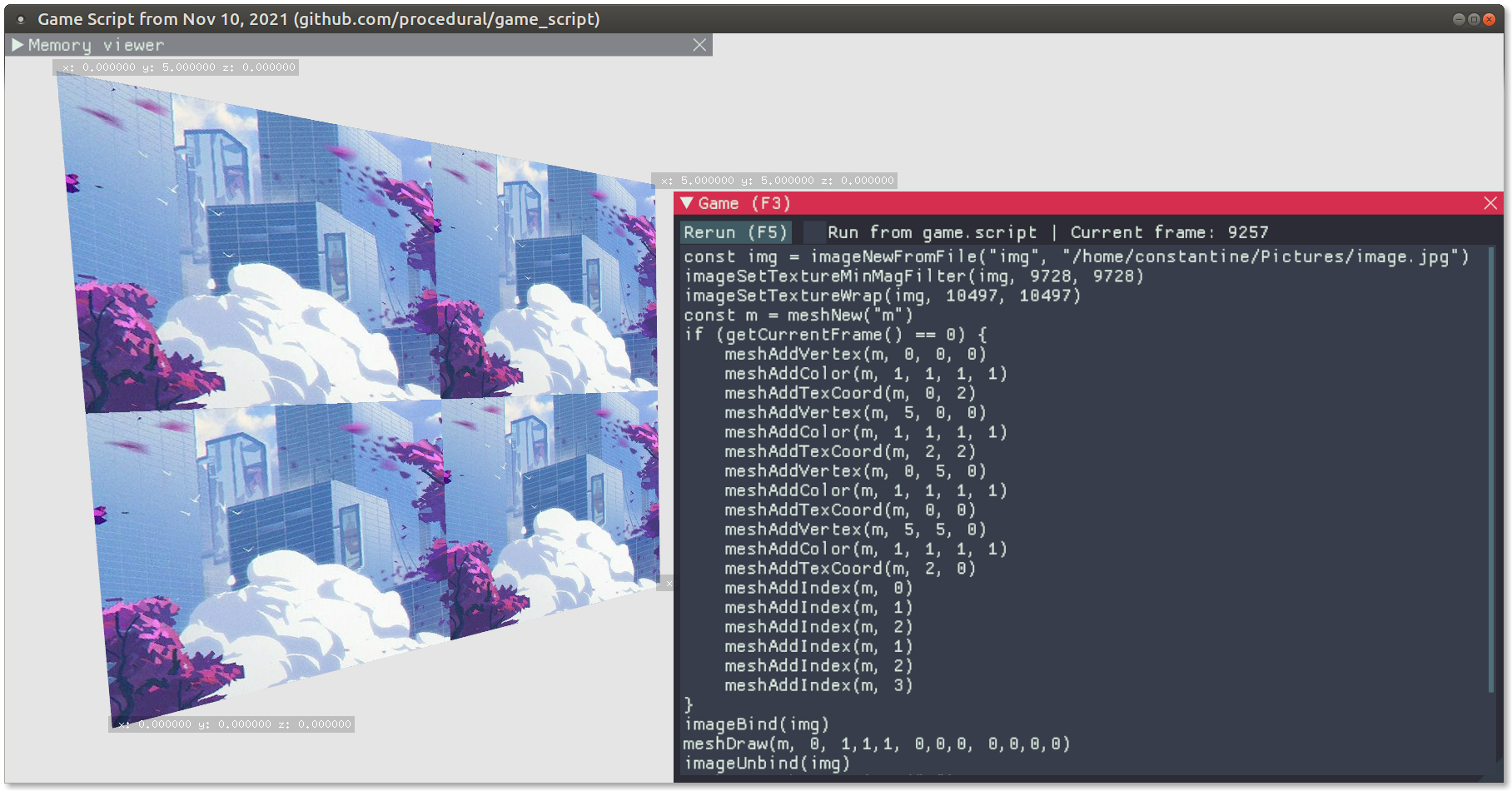This screenshot has height=791, width=1512.
Task: Click the meshAddVertex(m, 5, 0, 0) line
Action: coord(855,413)
